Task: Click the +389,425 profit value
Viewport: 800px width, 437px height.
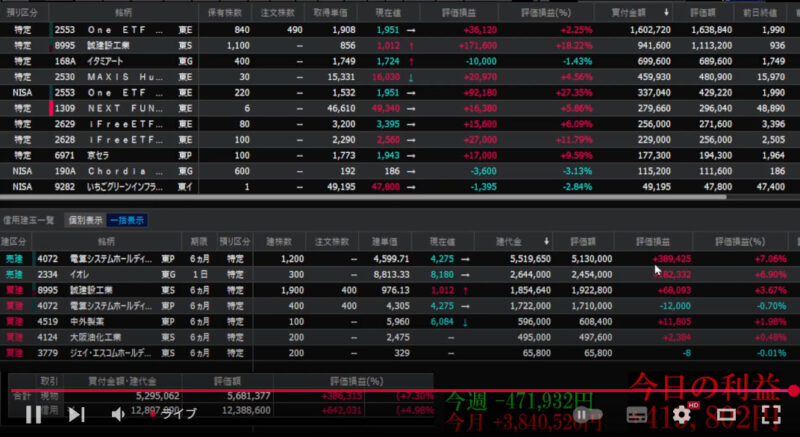Action: point(672,259)
